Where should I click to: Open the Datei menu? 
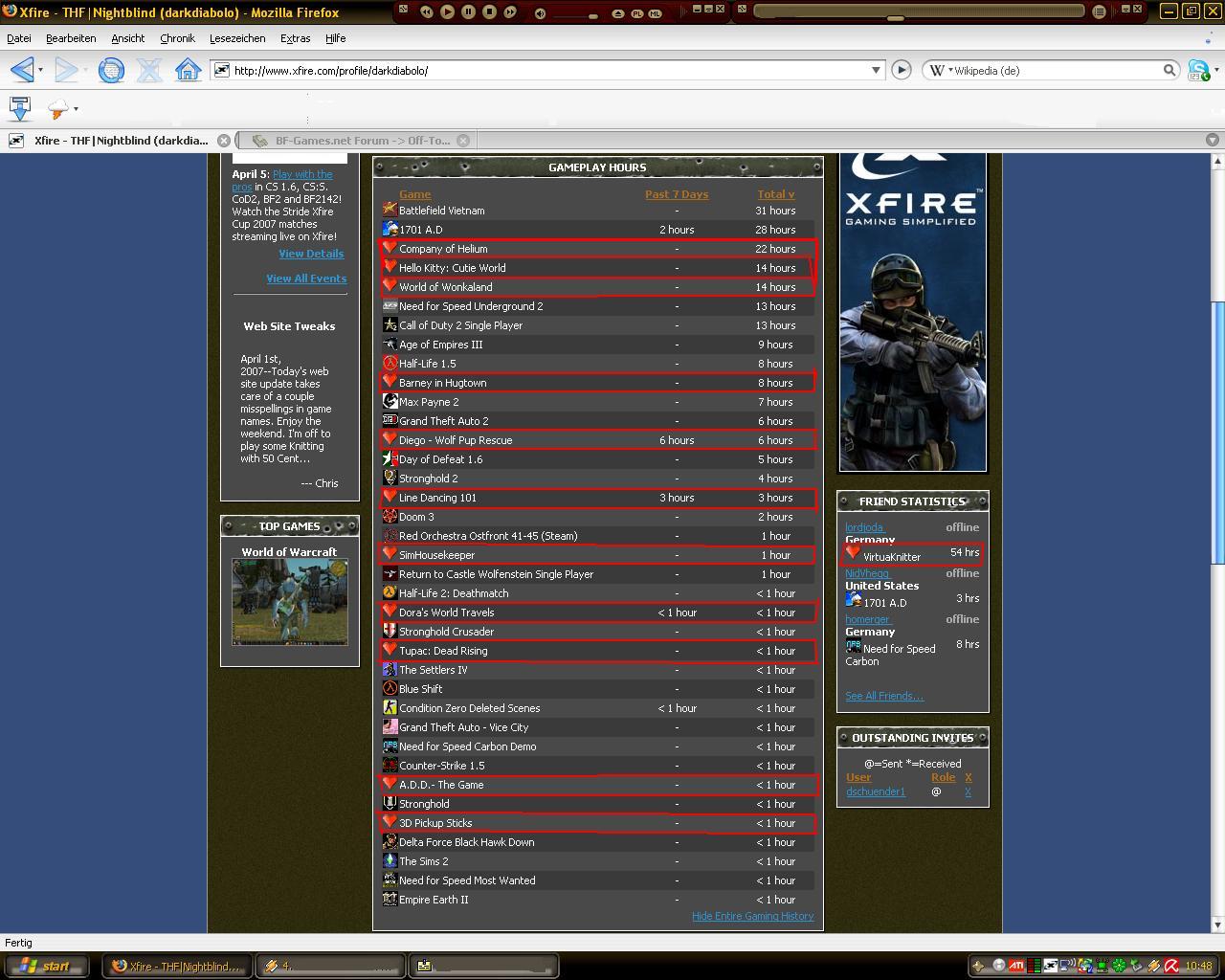19,38
